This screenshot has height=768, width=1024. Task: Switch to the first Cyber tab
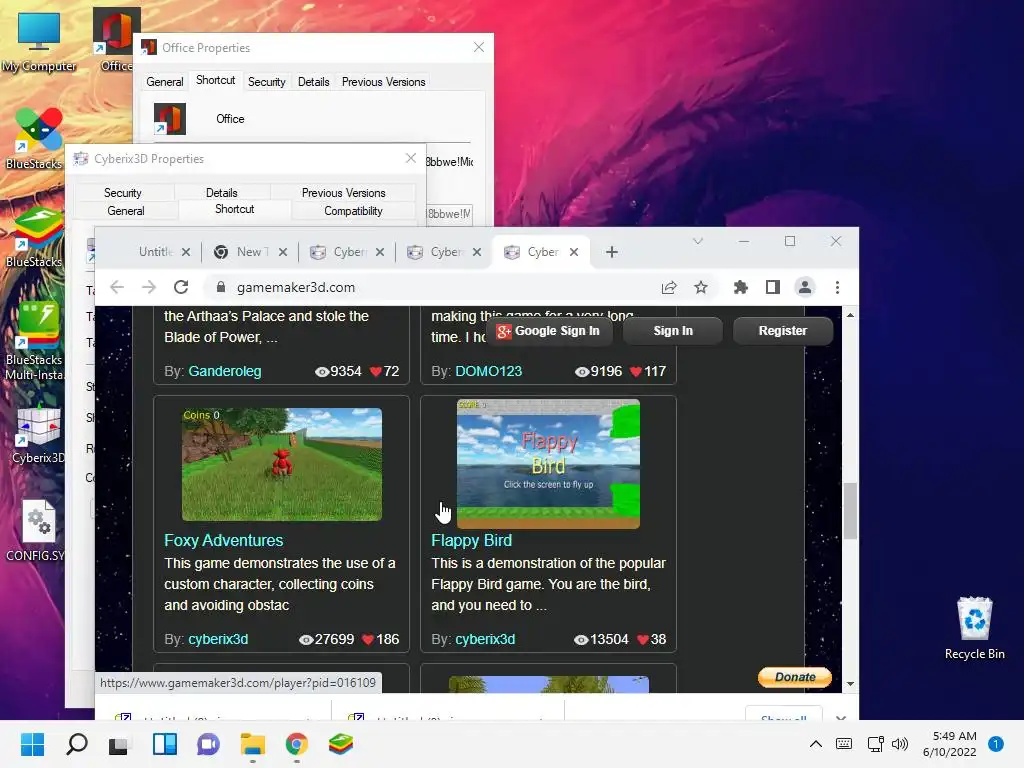(347, 252)
